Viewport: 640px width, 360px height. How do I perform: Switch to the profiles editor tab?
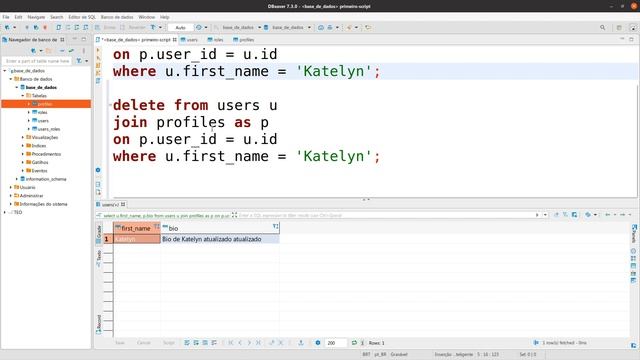click(x=244, y=40)
